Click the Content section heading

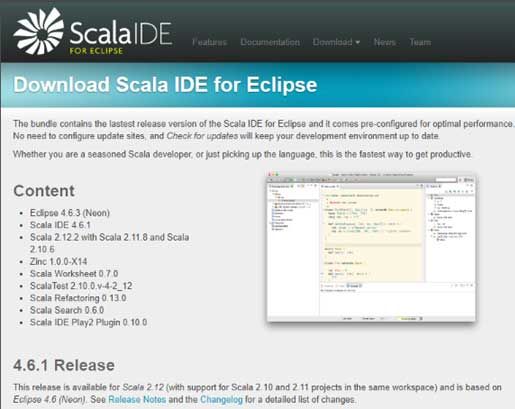[x=44, y=191]
